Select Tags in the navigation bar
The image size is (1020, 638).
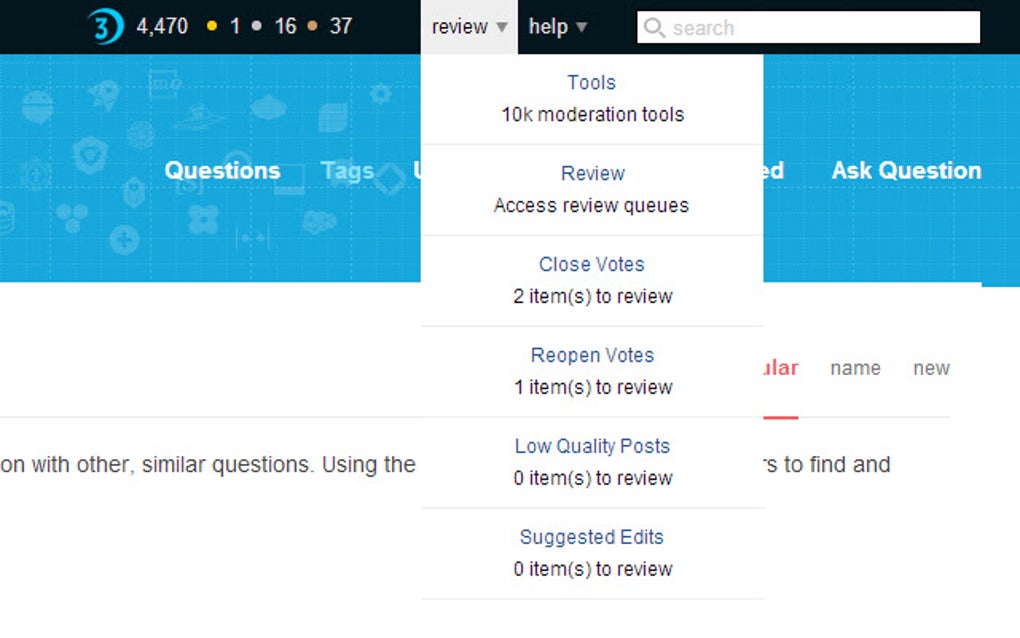point(347,170)
